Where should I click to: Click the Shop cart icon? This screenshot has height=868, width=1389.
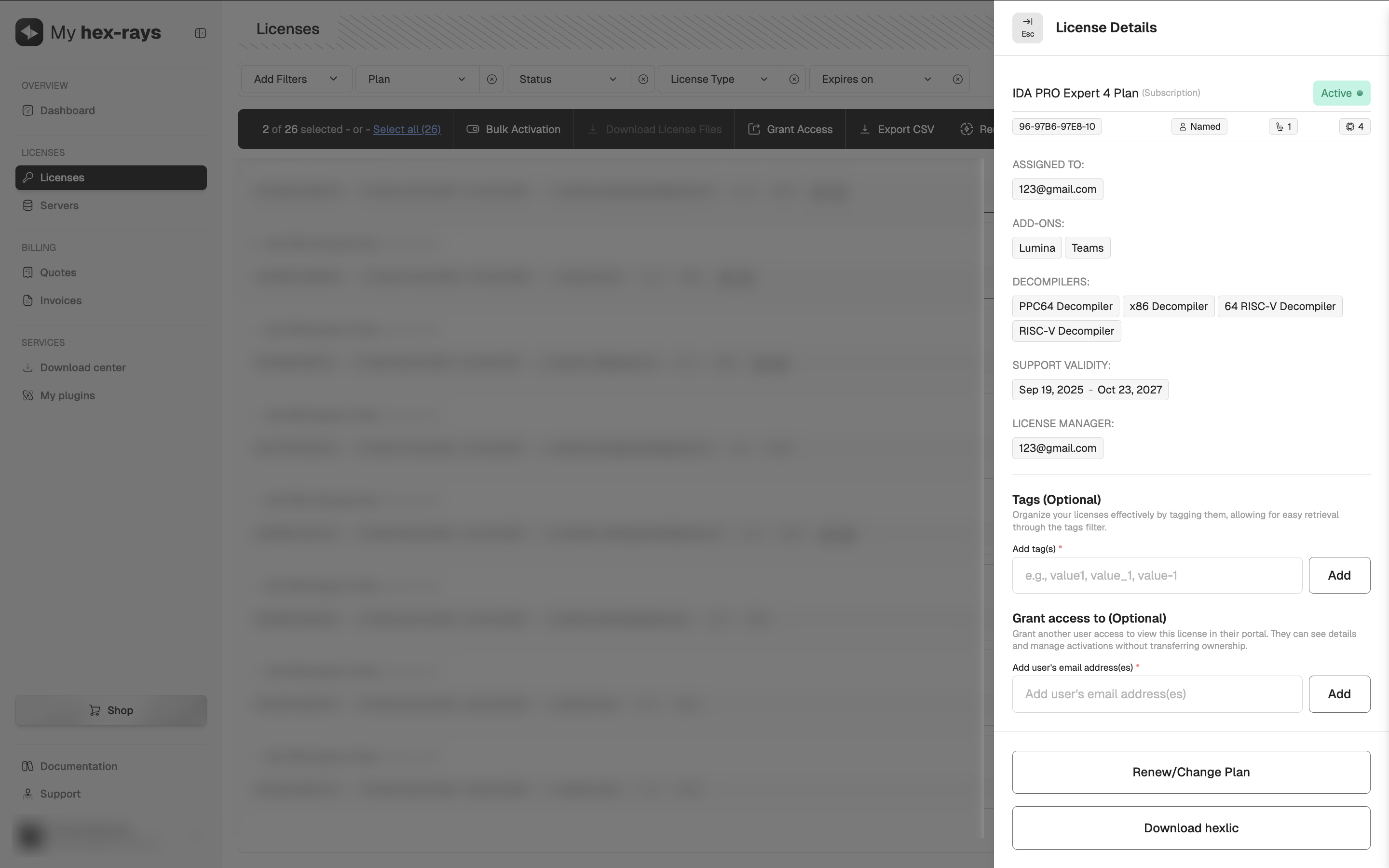tap(95, 710)
